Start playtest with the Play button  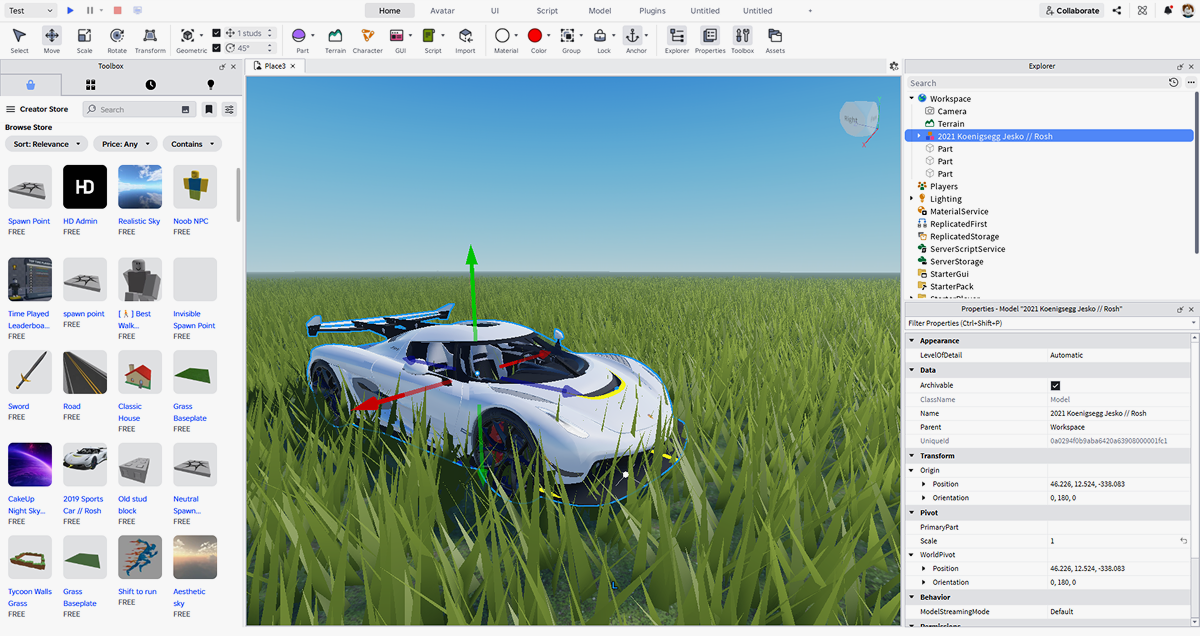[70, 10]
